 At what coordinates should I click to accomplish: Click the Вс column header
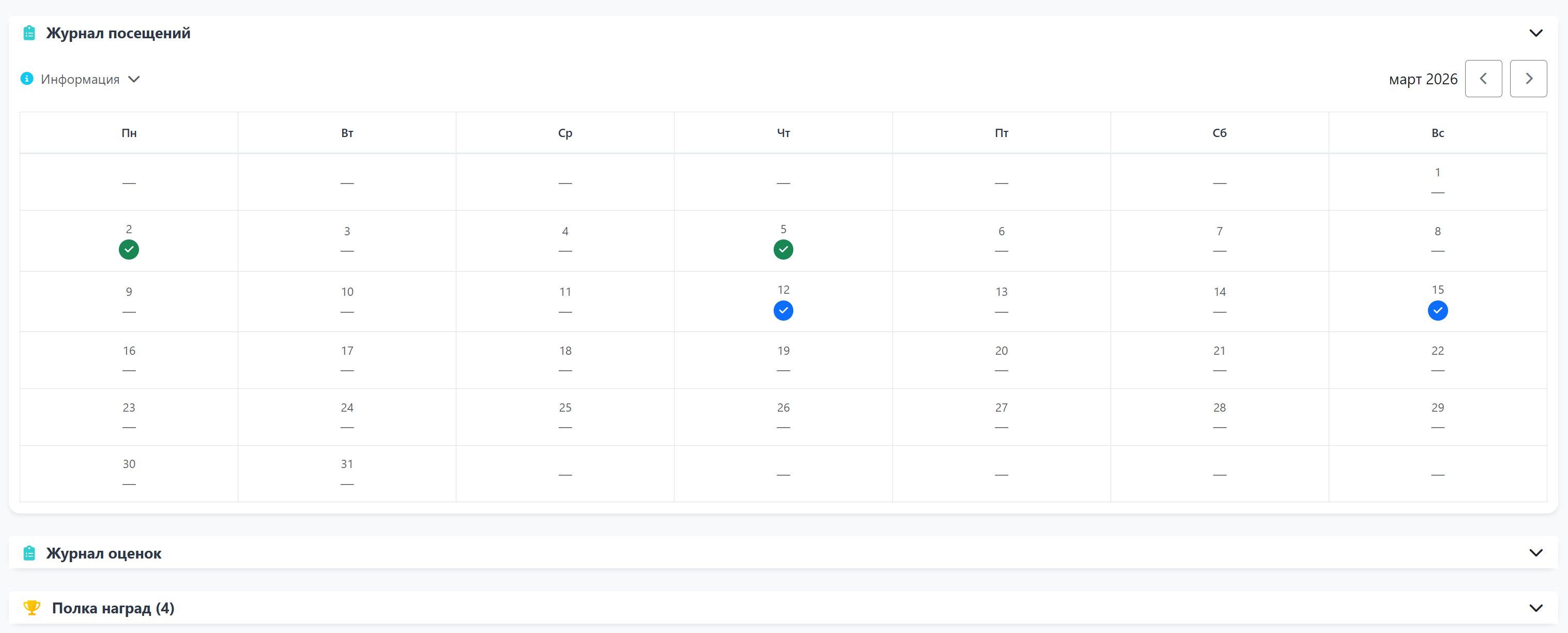pyautogui.click(x=1437, y=133)
